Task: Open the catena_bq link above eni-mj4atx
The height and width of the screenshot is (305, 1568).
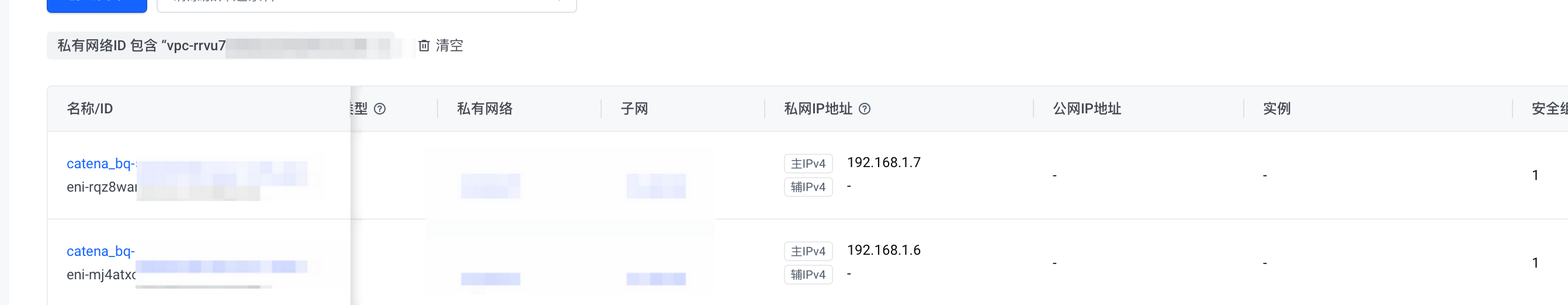Action: [100, 251]
